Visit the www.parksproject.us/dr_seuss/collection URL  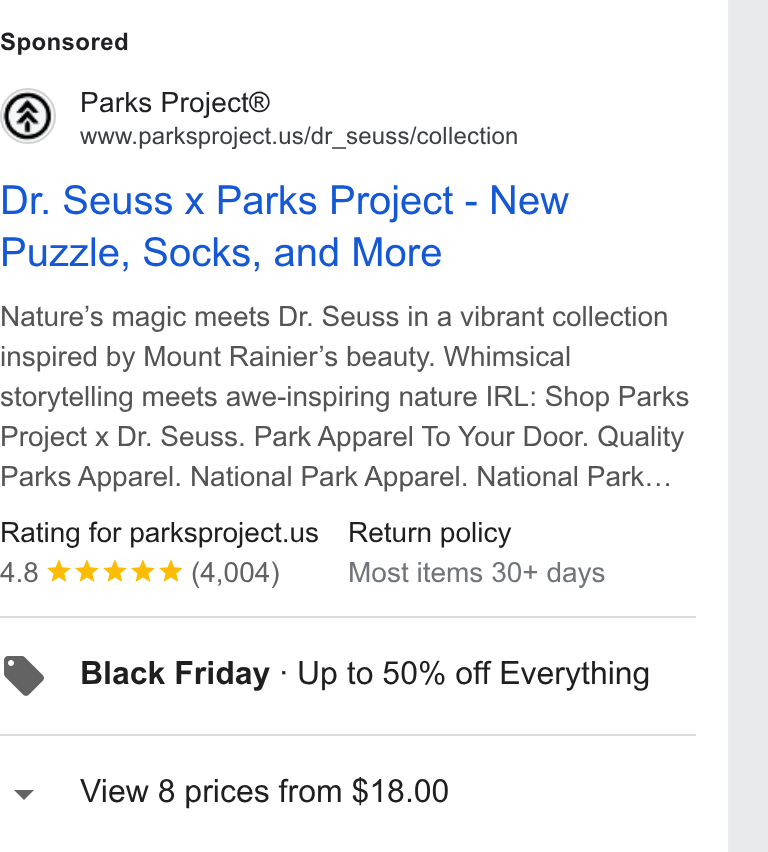[x=299, y=136]
